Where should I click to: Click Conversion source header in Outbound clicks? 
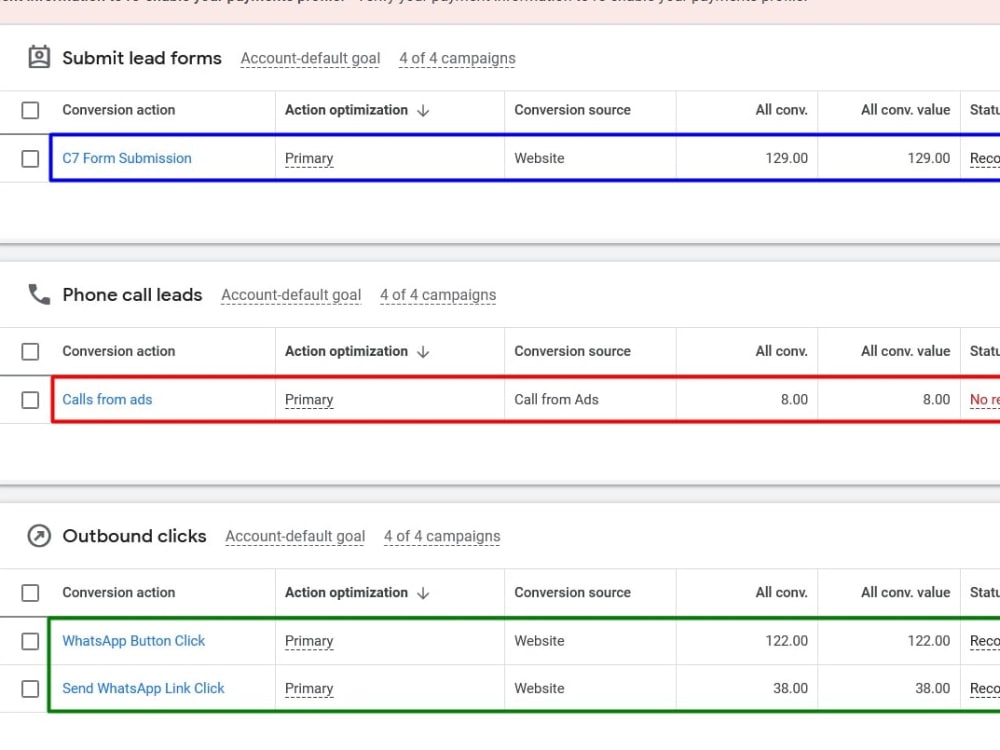coord(573,592)
